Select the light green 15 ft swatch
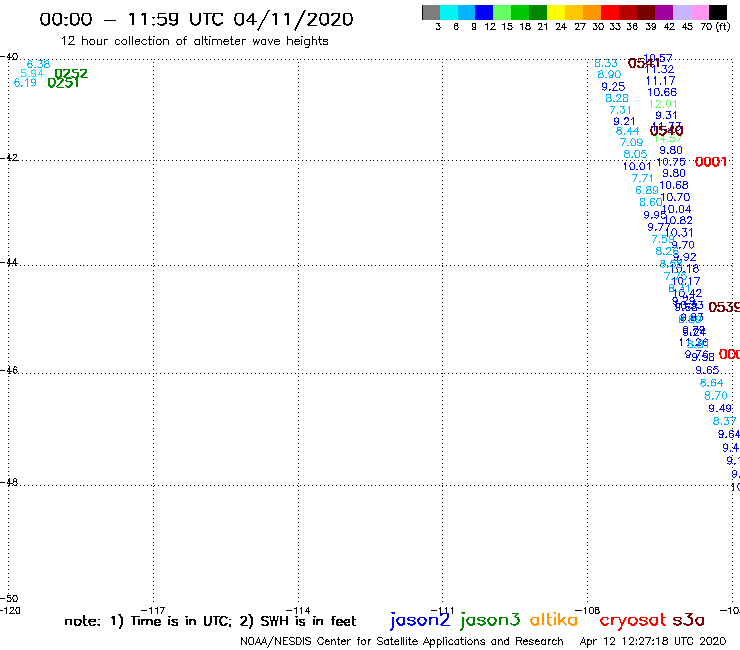The image size is (740, 650). [502, 12]
